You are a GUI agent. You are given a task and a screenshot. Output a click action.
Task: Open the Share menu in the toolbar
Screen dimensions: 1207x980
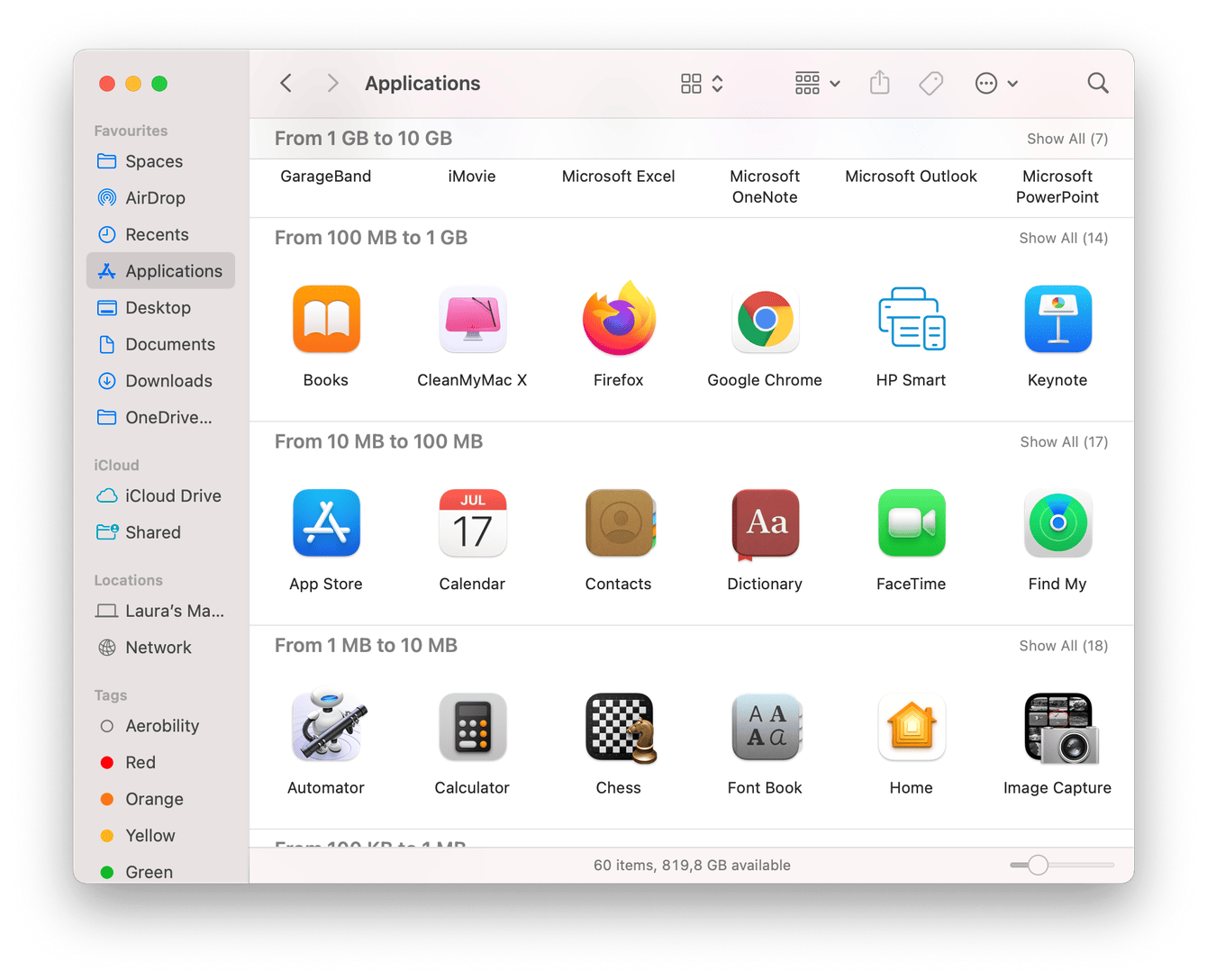(x=879, y=83)
